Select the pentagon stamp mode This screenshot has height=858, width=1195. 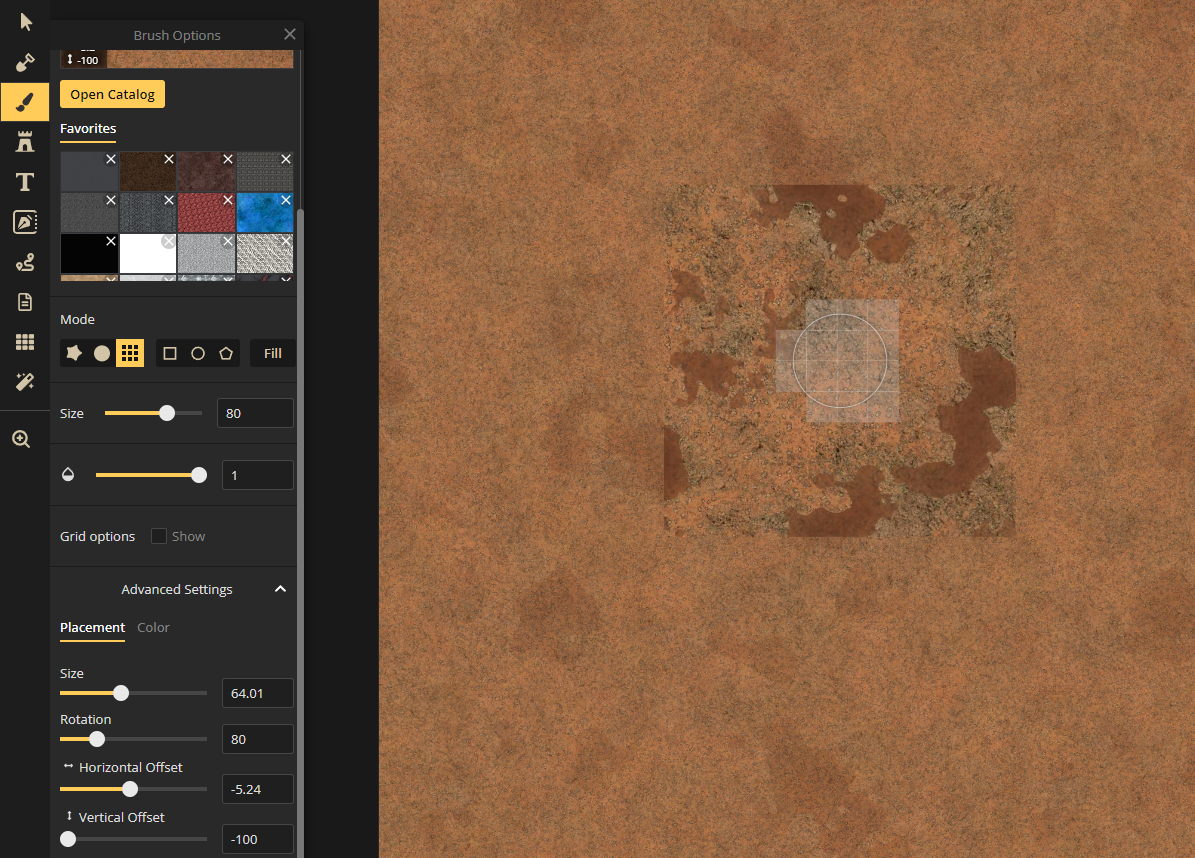point(225,353)
